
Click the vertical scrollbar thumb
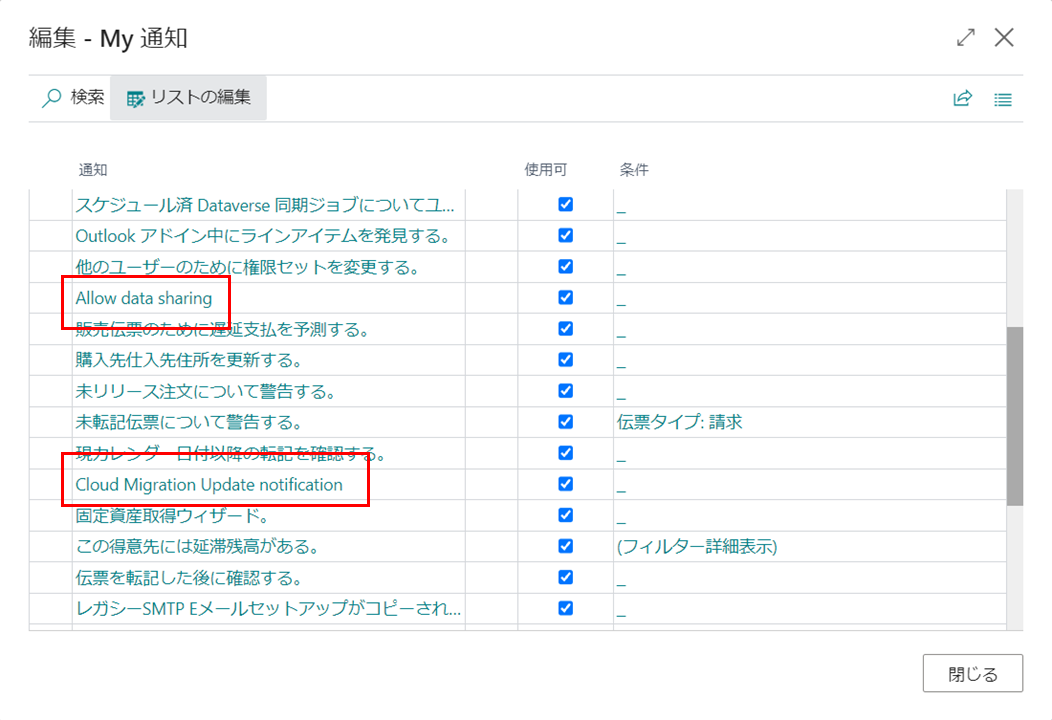pyautogui.click(x=1015, y=416)
